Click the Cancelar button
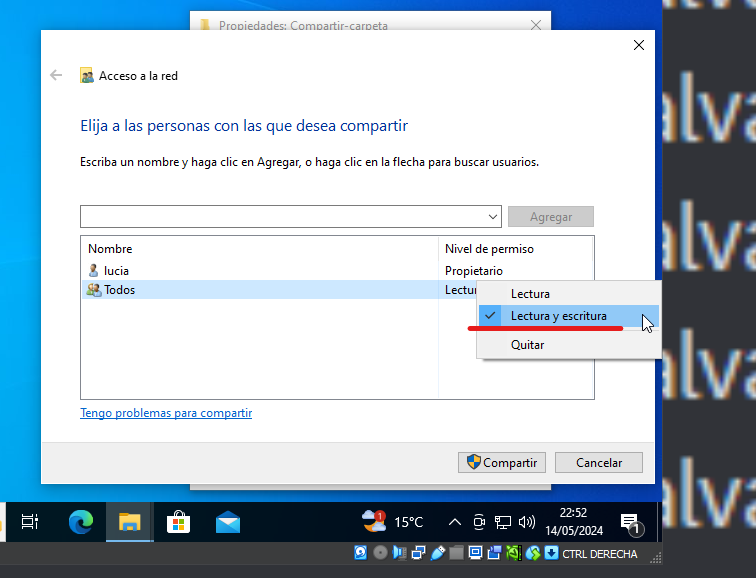 point(599,462)
